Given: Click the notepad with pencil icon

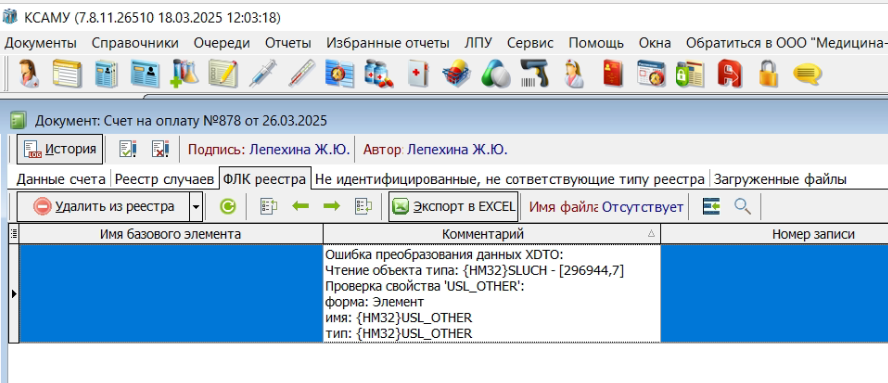Looking at the screenshot, I should click(222, 74).
